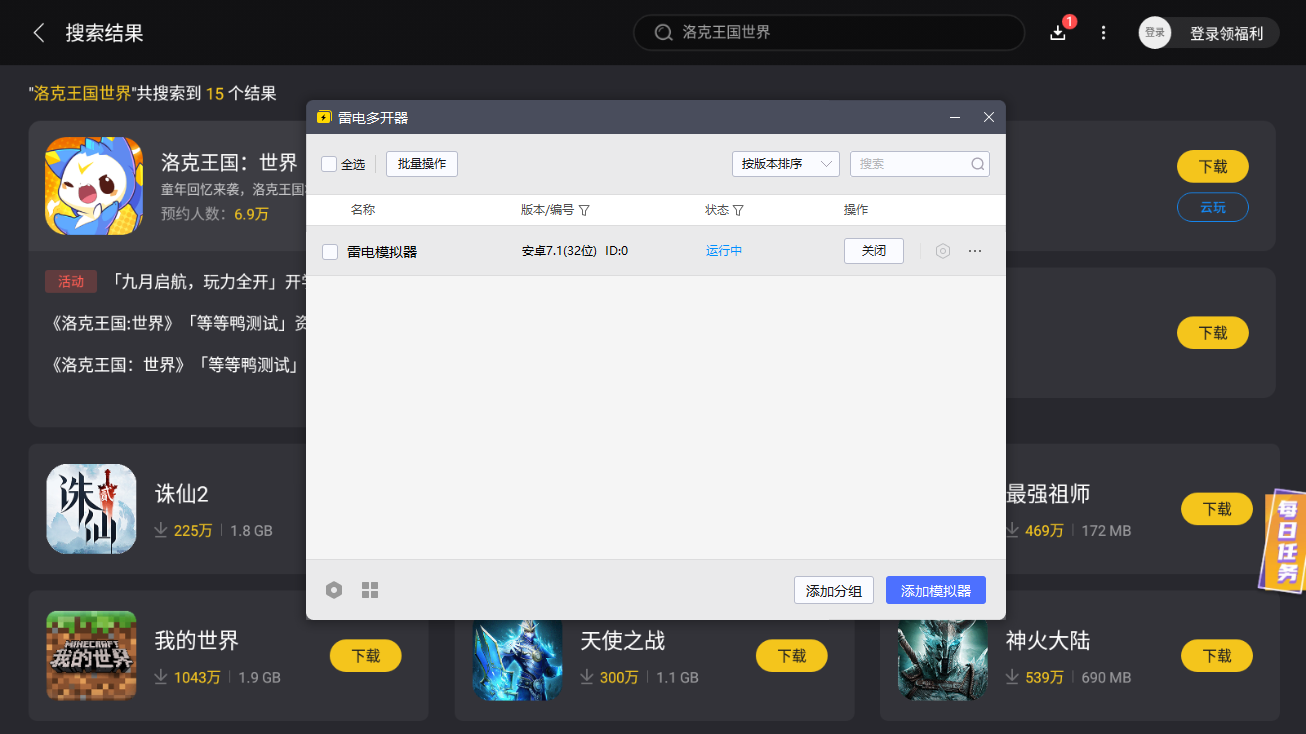1306x734 pixels.
Task: Switch to grid arrangement icon at bottom
Action: tap(370, 590)
